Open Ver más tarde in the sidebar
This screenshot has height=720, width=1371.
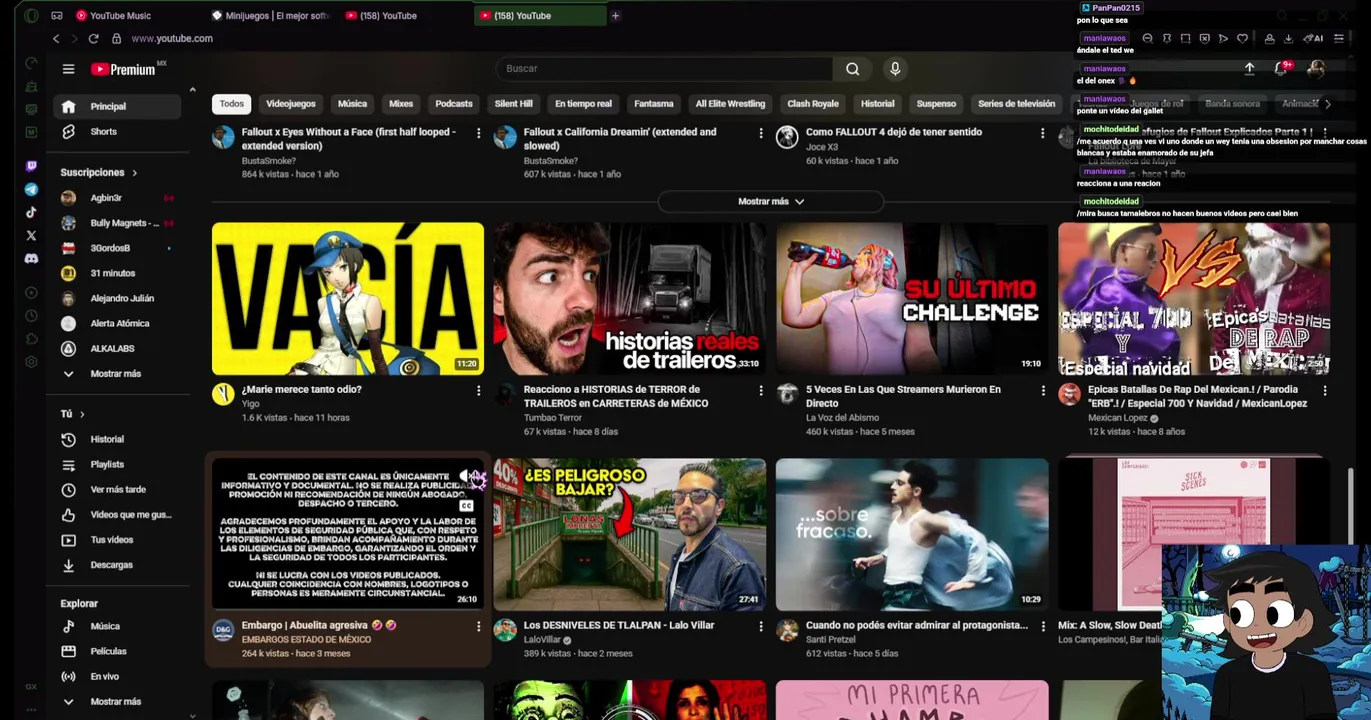coord(118,489)
